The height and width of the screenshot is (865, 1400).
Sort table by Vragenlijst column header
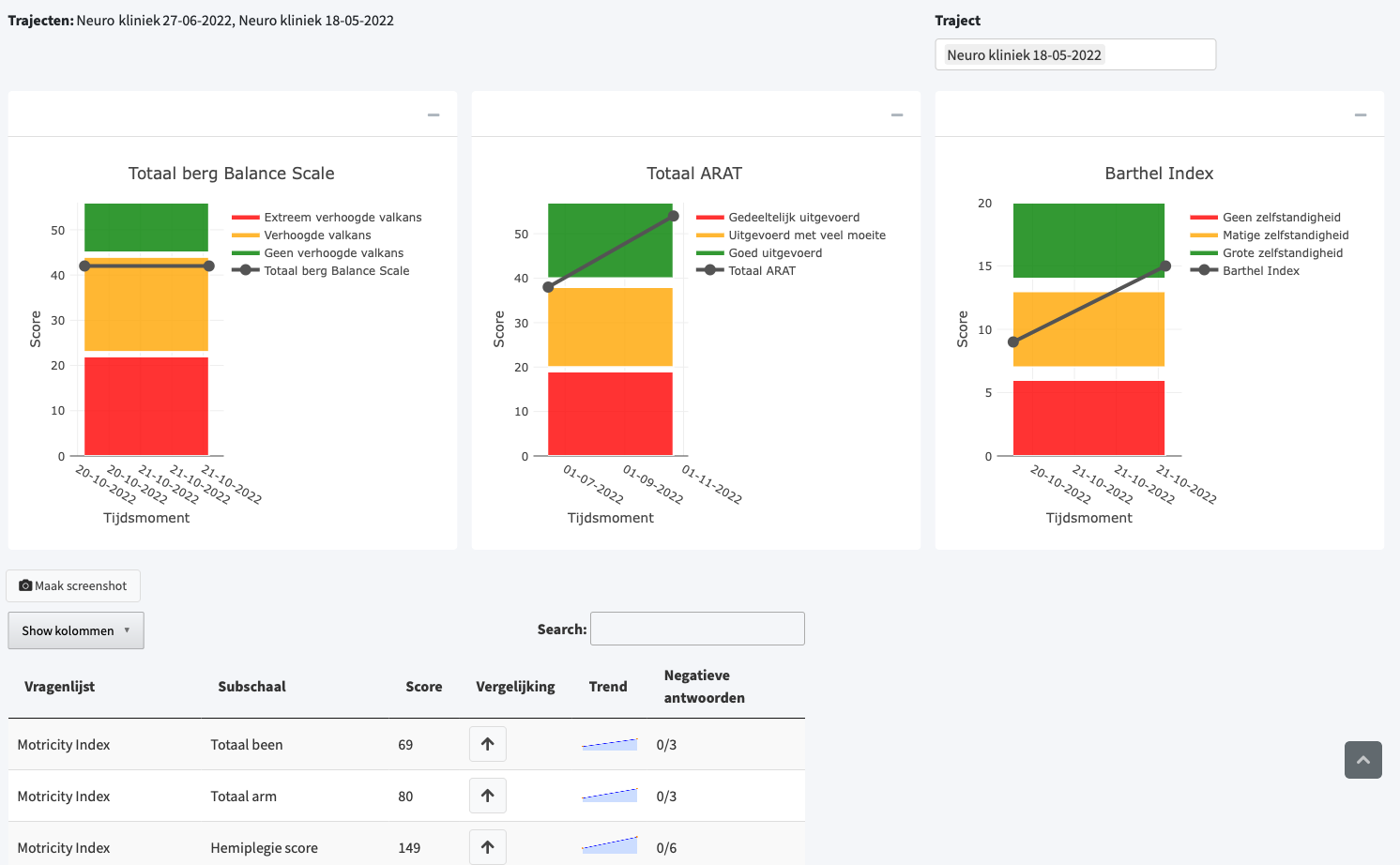59,687
